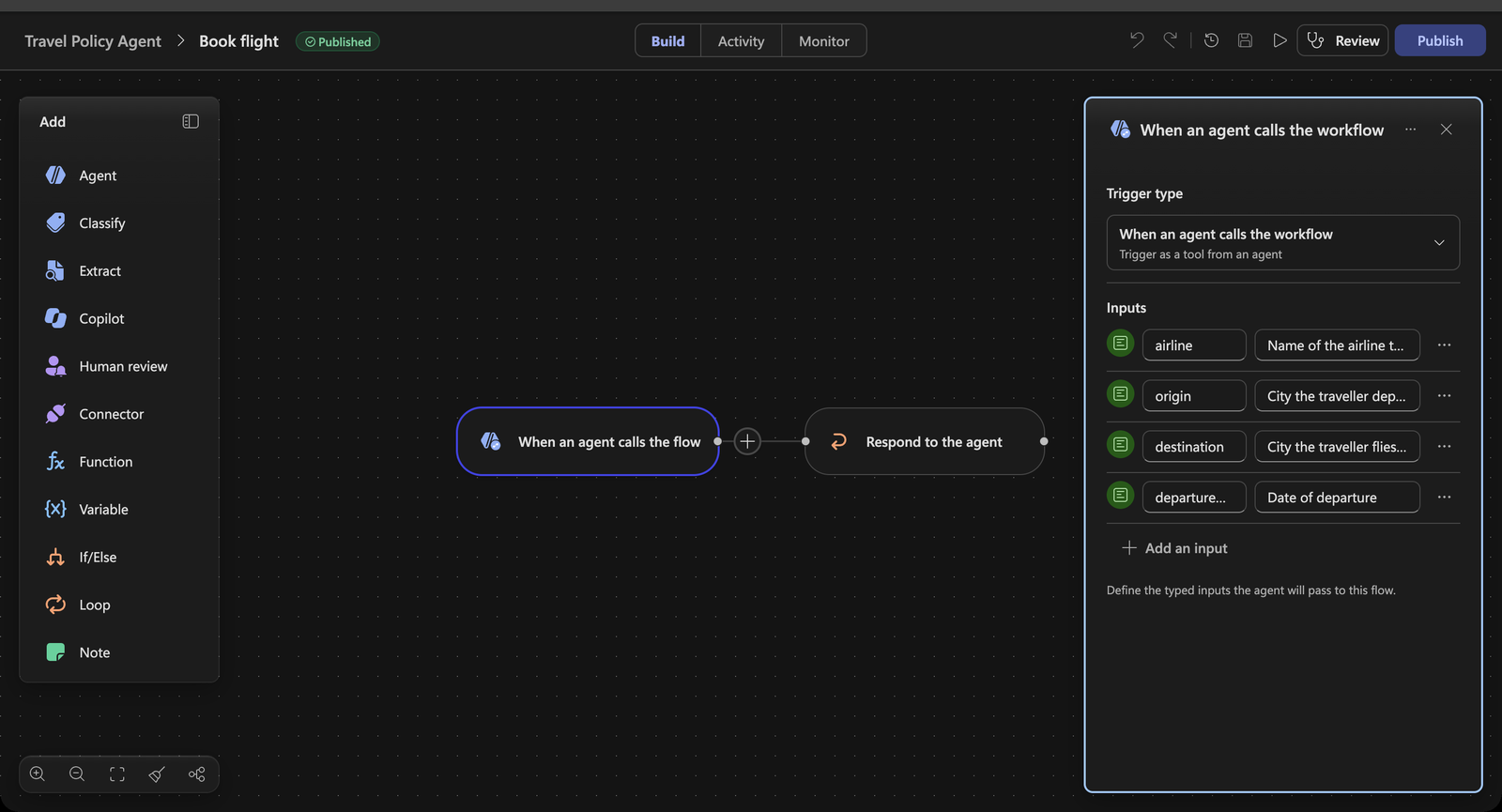The width and height of the screenshot is (1502, 812).
Task: Redo the last change
Action: pos(1171,40)
